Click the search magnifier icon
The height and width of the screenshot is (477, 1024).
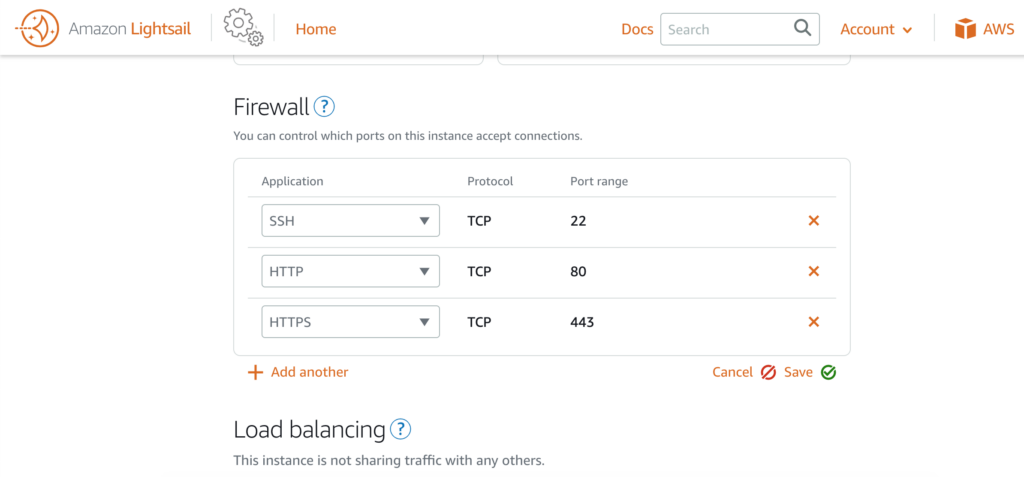(x=802, y=28)
